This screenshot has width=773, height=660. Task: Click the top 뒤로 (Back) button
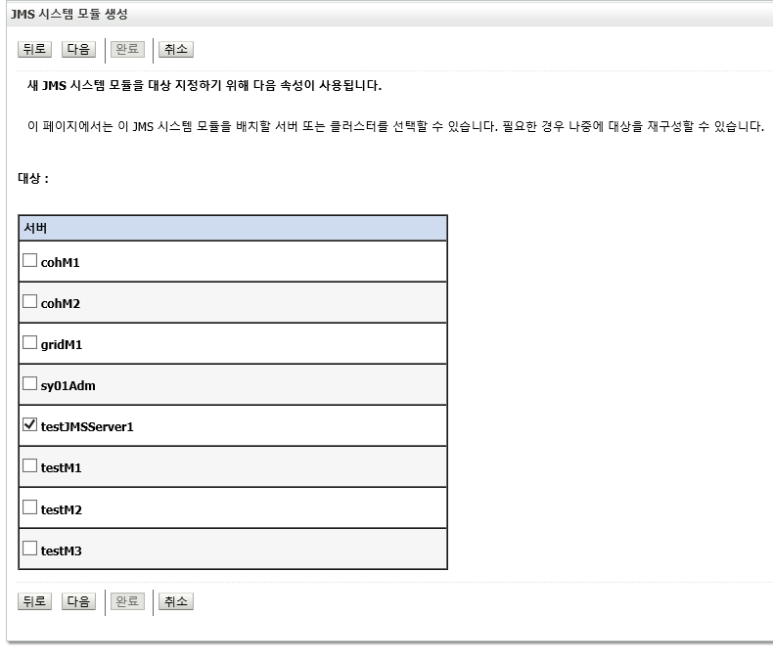coord(35,49)
